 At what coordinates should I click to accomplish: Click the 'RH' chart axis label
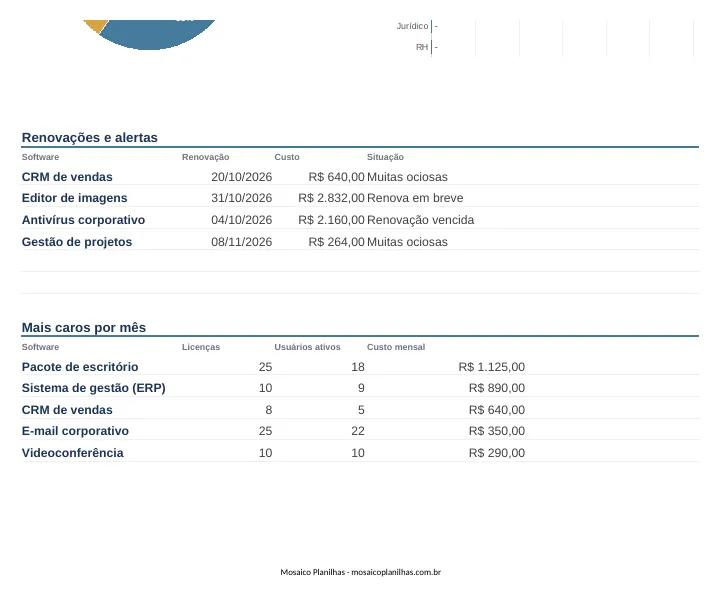point(422,47)
